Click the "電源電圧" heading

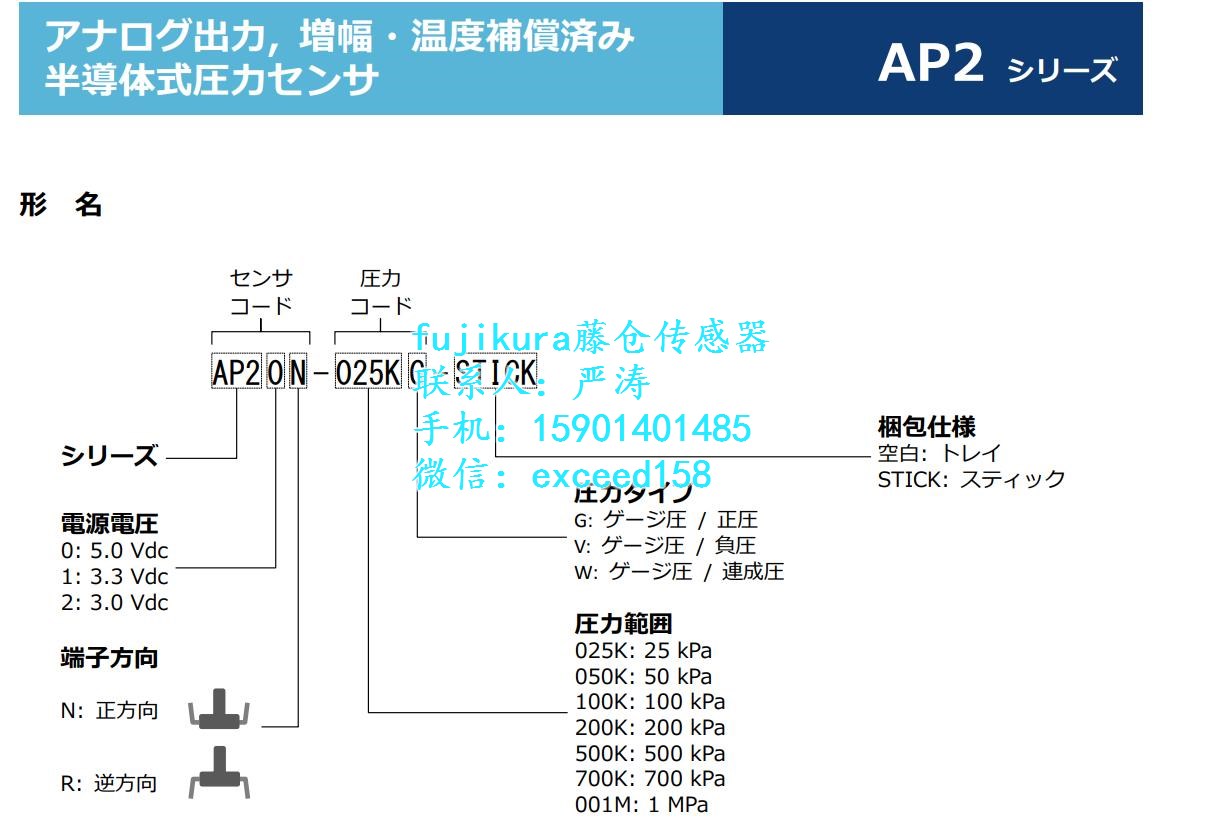click(x=110, y=524)
